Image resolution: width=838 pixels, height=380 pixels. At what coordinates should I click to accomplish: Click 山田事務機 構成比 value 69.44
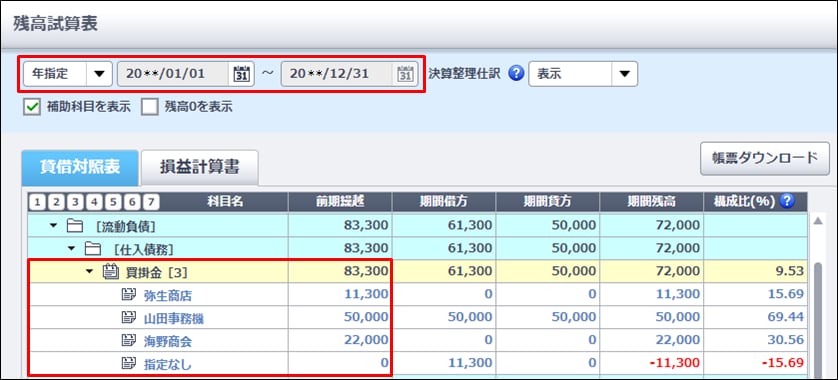click(x=785, y=317)
